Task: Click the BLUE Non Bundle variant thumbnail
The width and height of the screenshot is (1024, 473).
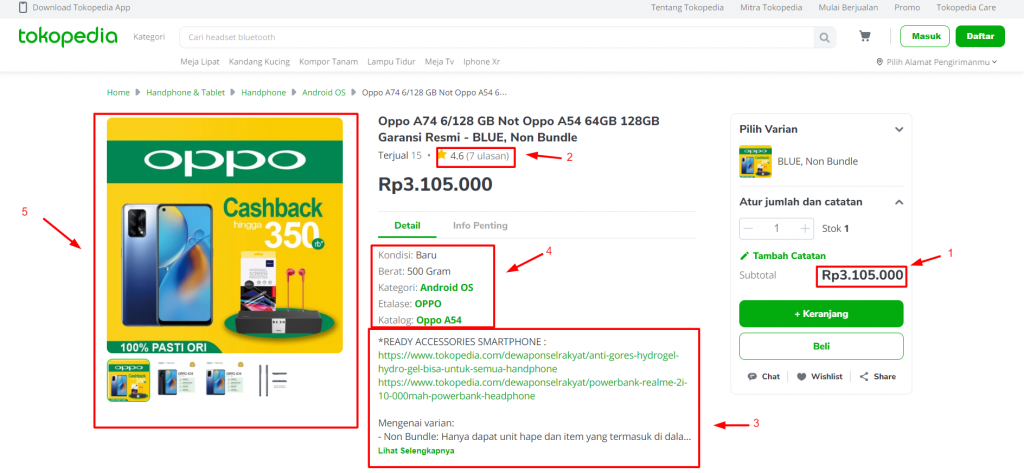Action: 755,161
